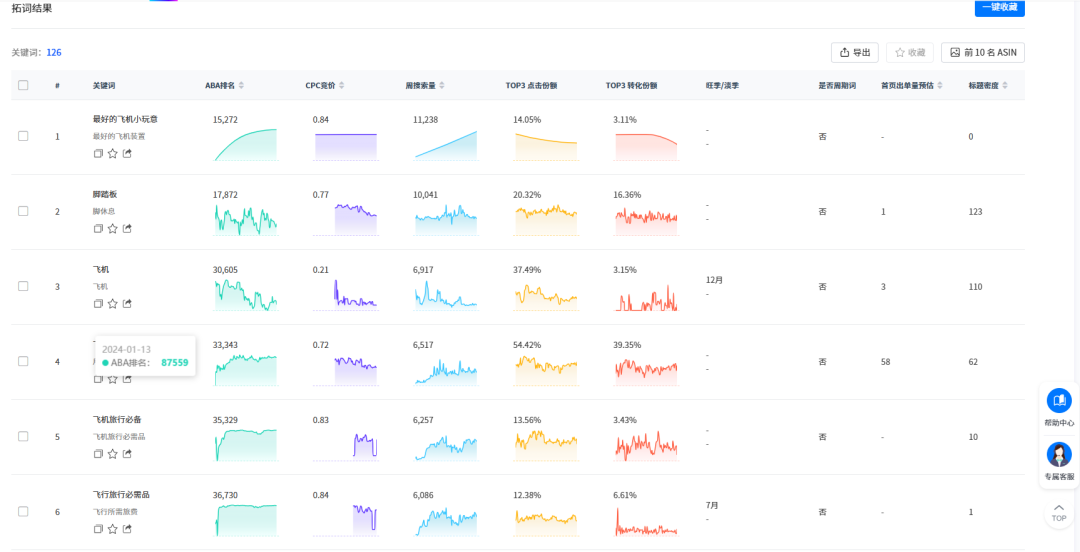The height and width of the screenshot is (552, 1080).
Task: Click share icon for 飞机 keyword
Action: (127, 303)
